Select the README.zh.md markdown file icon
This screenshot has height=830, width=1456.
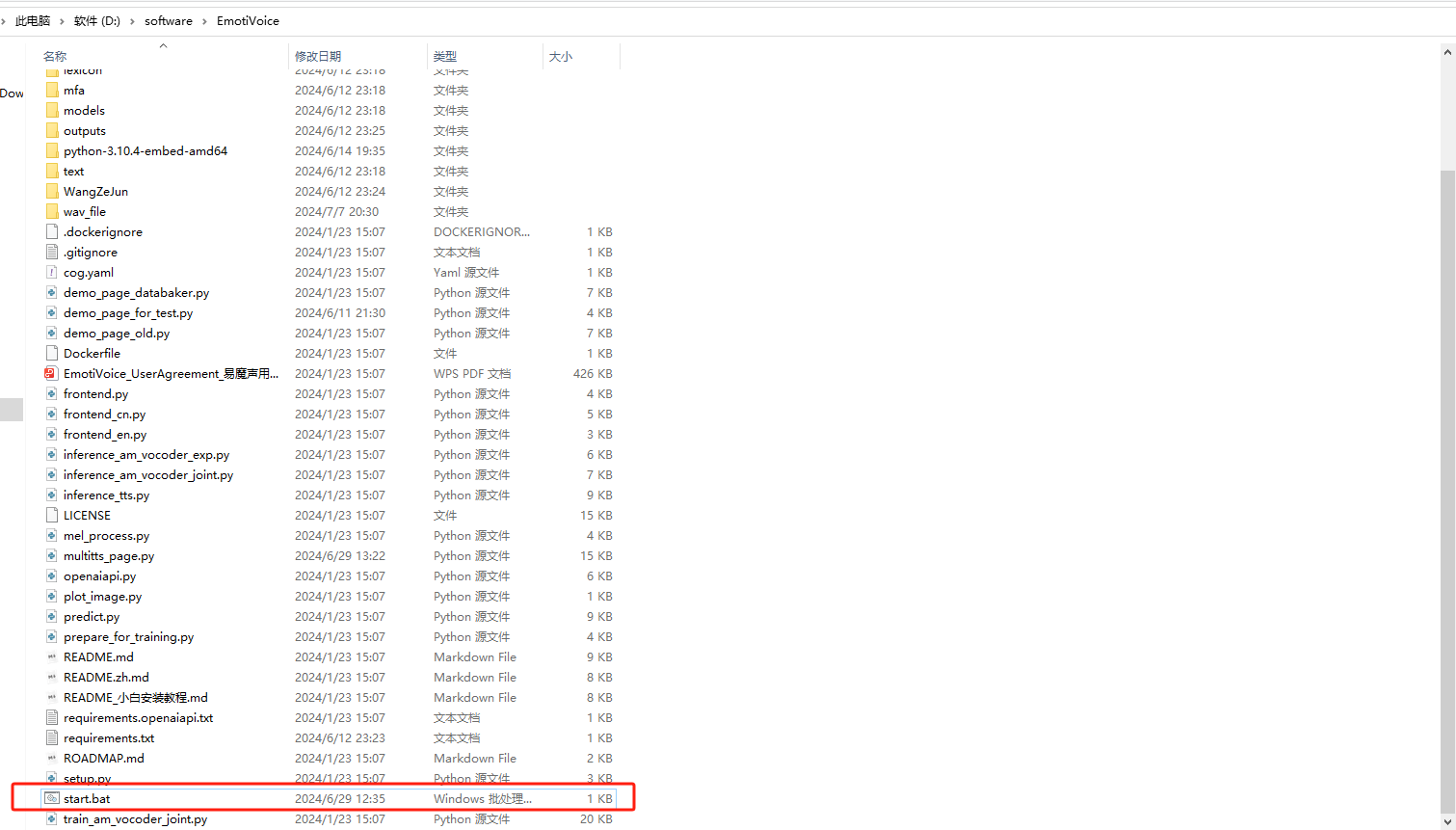[52, 678]
